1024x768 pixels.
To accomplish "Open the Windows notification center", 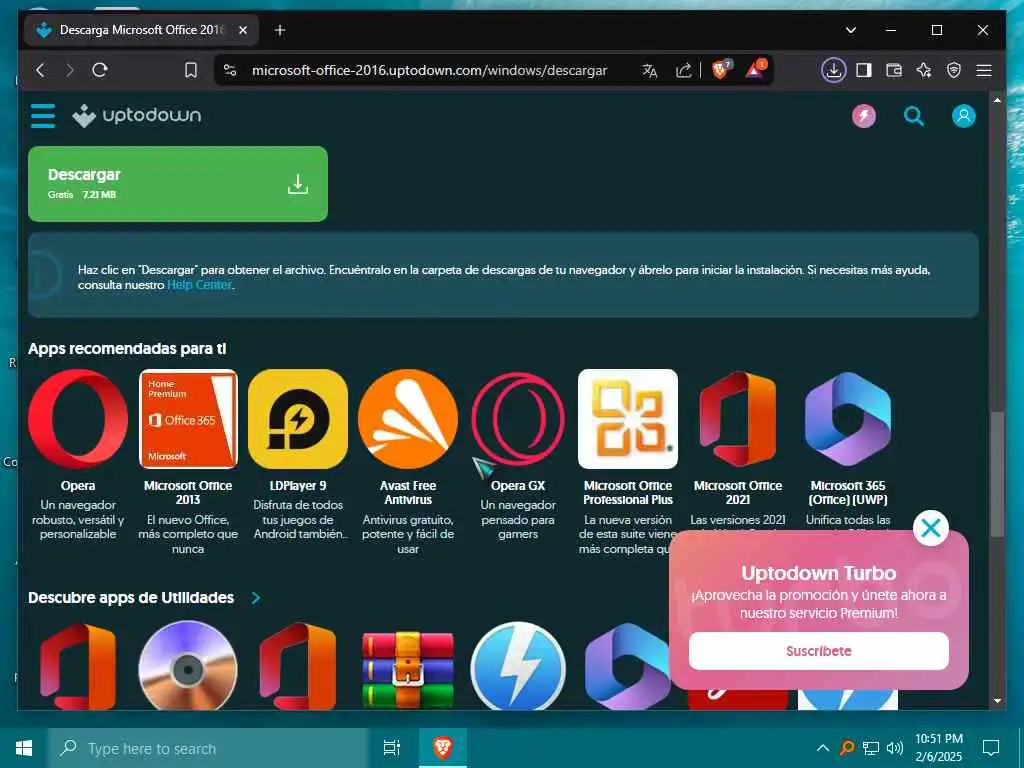I will coord(991,748).
